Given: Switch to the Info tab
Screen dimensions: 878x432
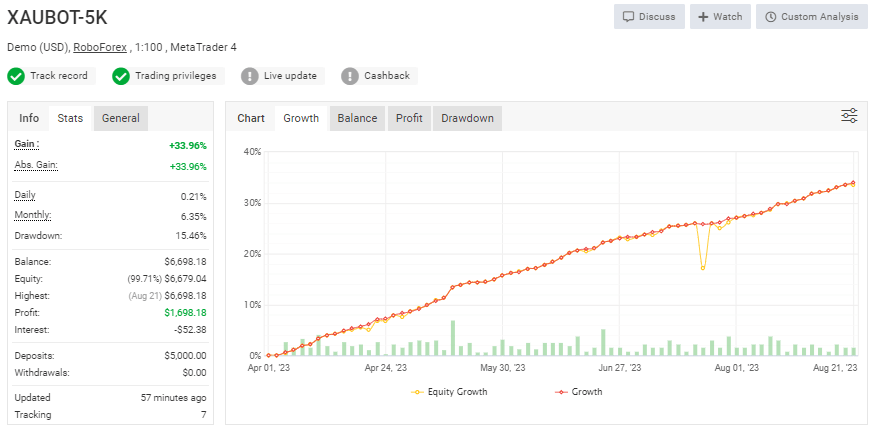Looking at the screenshot, I should point(29,118).
